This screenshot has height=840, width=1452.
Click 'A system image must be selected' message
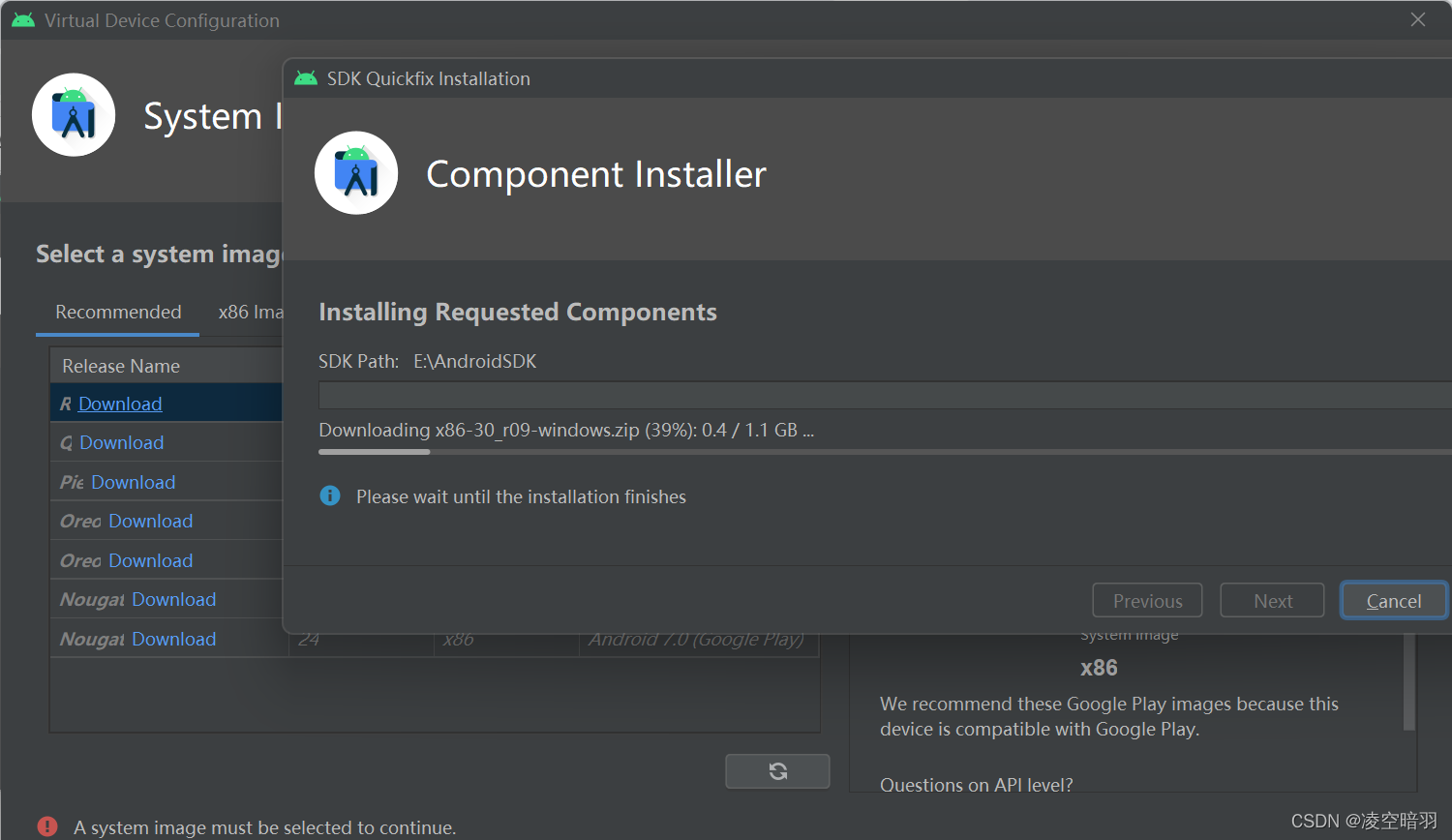click(264, 827)
